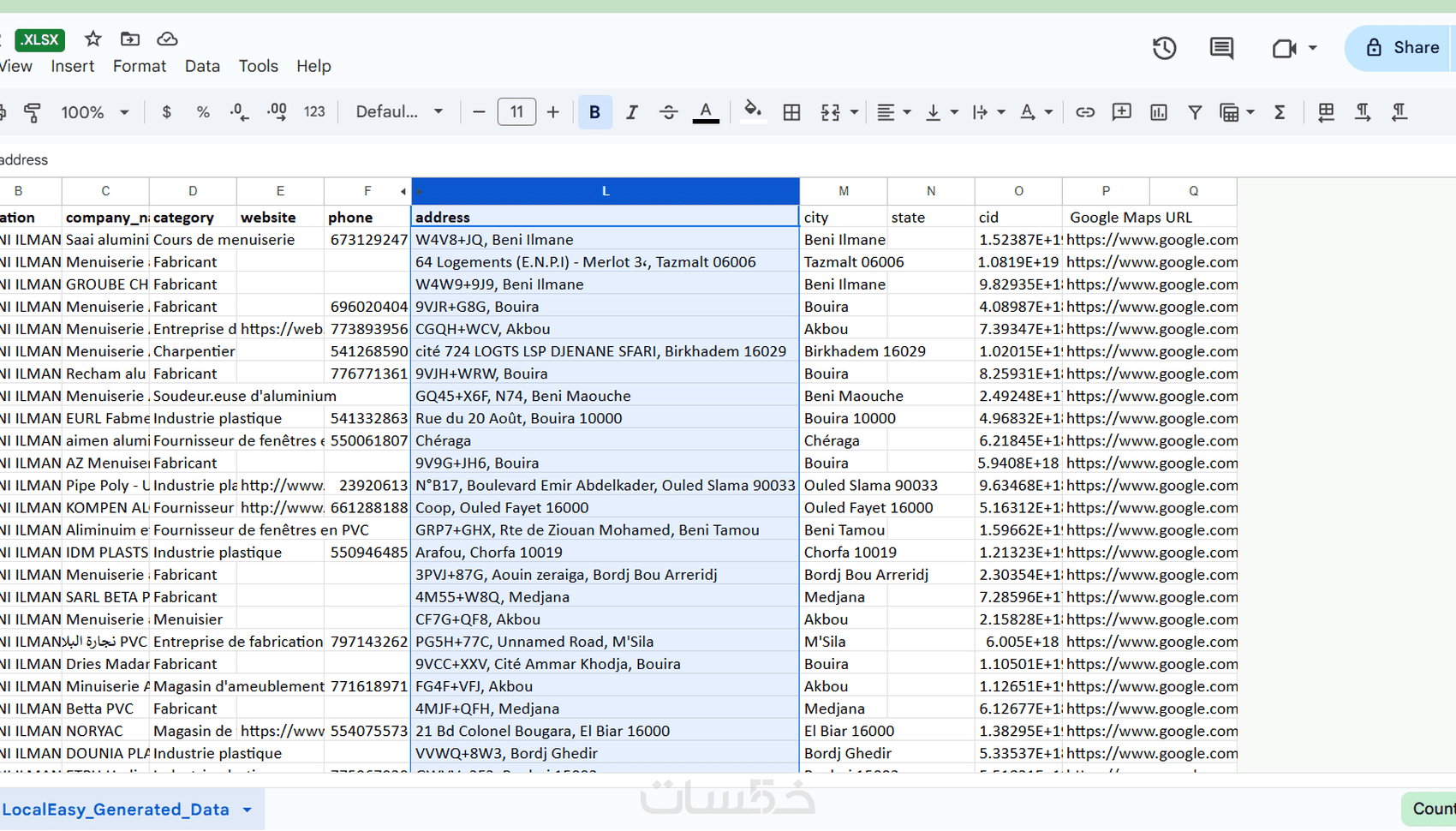Insert a chart

pyautogui.click(x=1159, y=112)
